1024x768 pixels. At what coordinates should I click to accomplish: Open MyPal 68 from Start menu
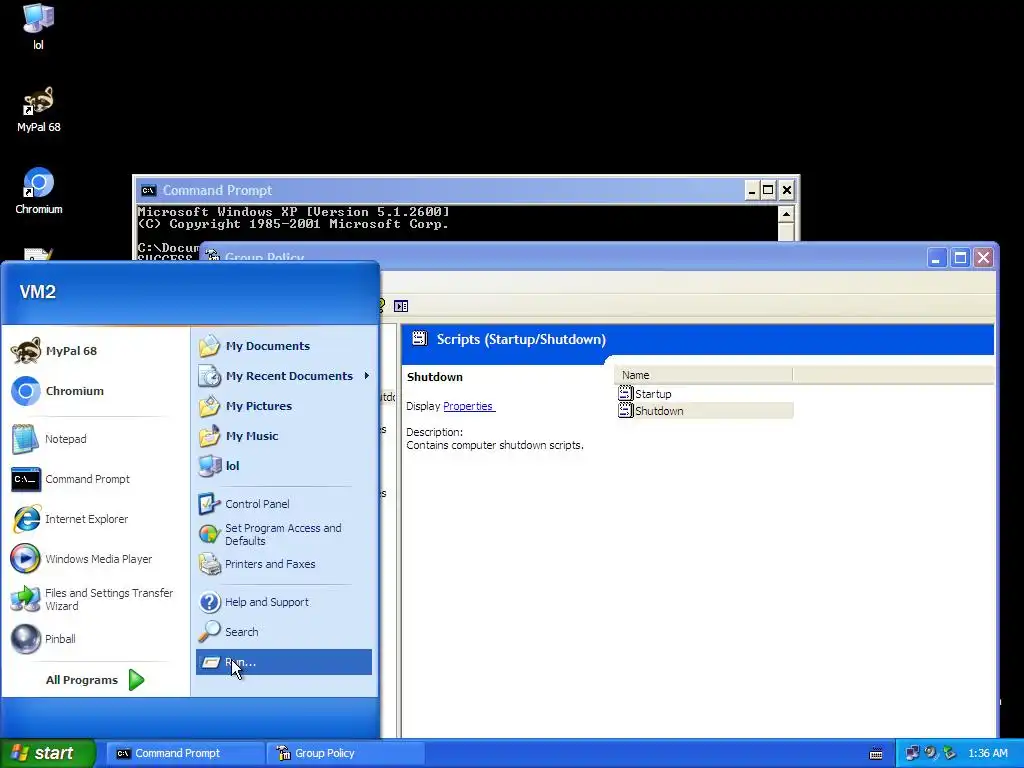pyautogui.click(x=95, y=351)
